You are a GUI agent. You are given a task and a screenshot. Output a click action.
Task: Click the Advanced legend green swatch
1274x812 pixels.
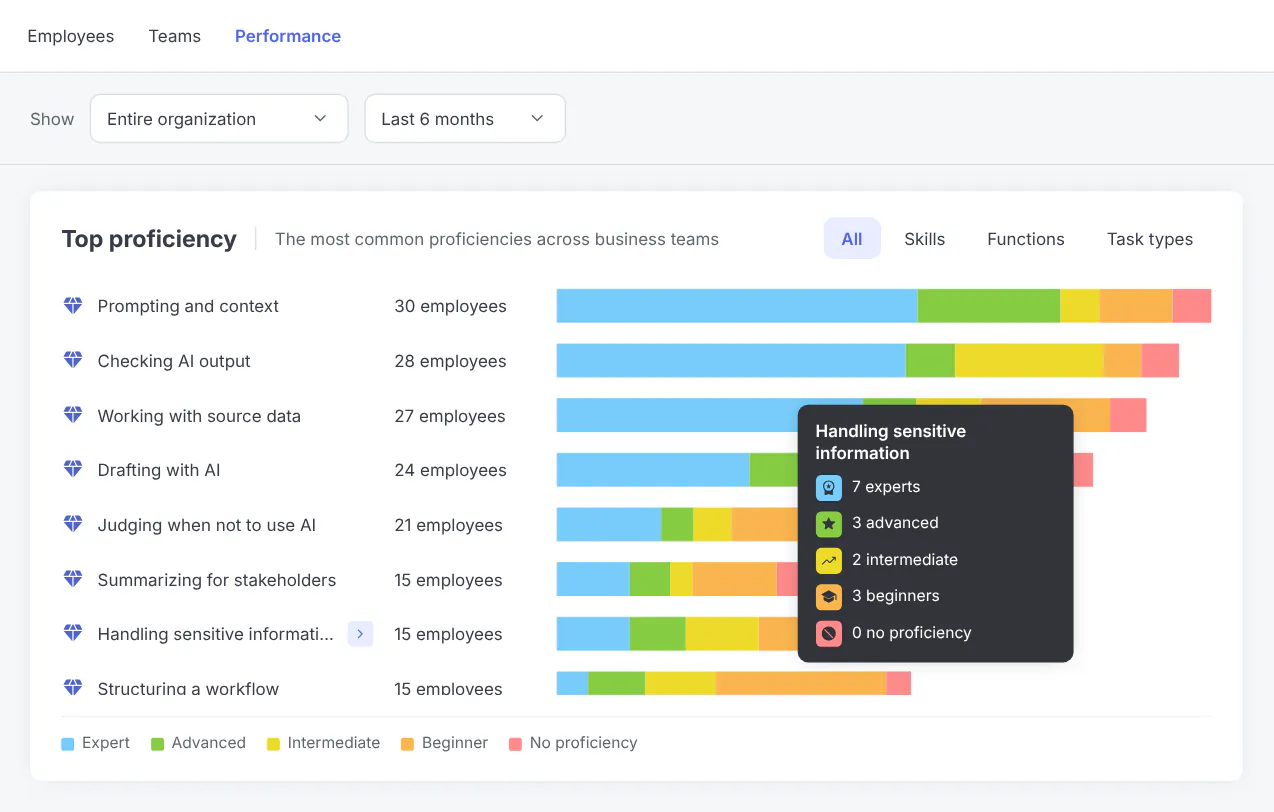pos(157,744)
